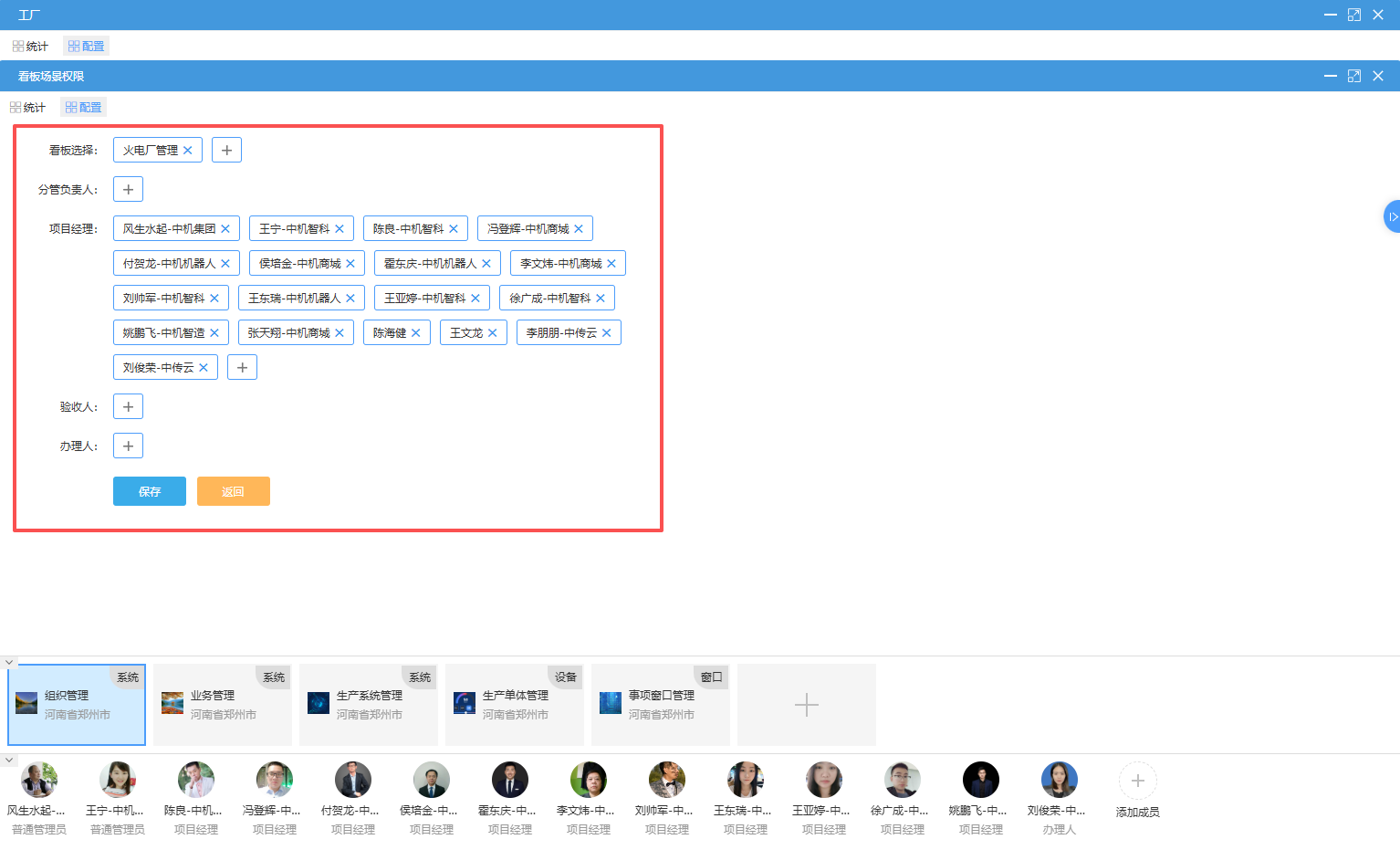Click the 添加成员 plus icon
Viewport: 1400px width, 850px height.
coord(1137,782)
